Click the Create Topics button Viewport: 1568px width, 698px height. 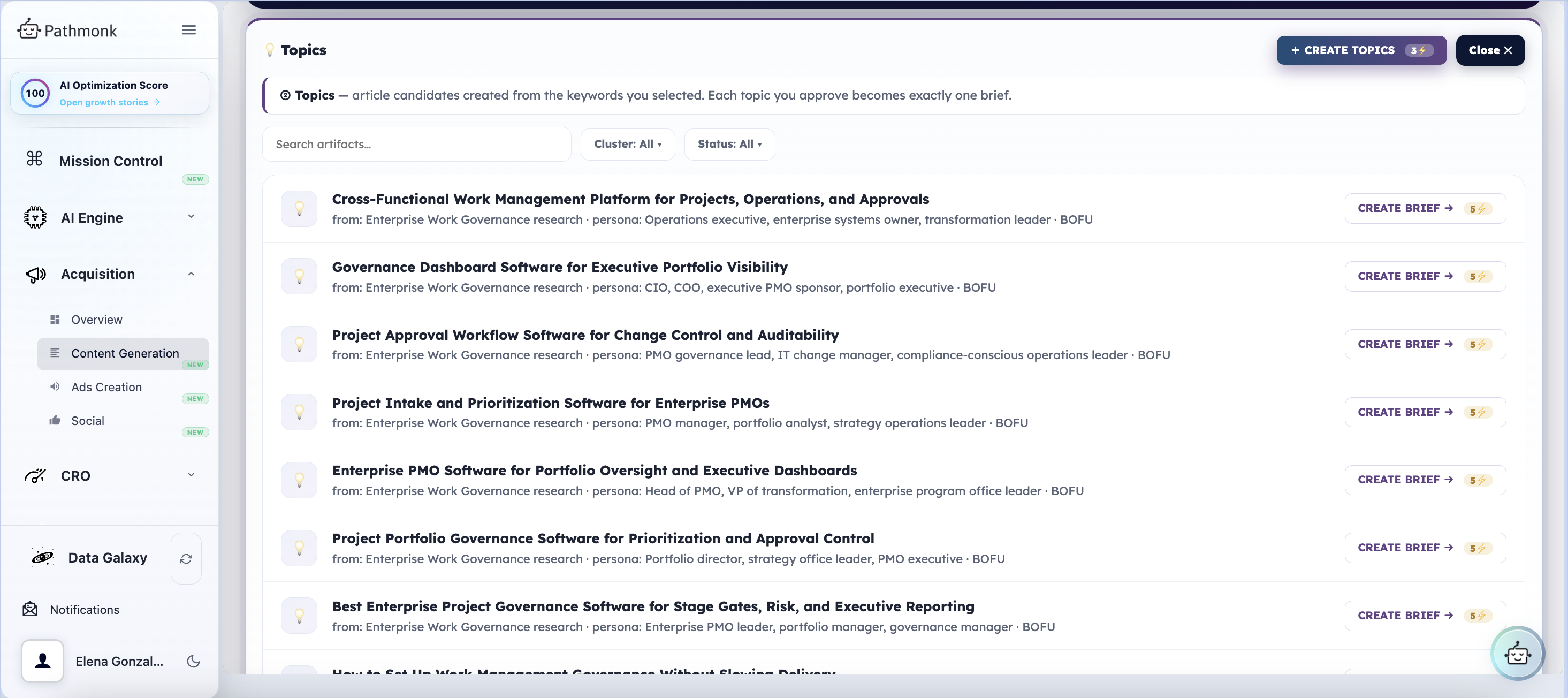coord(1361,50)
